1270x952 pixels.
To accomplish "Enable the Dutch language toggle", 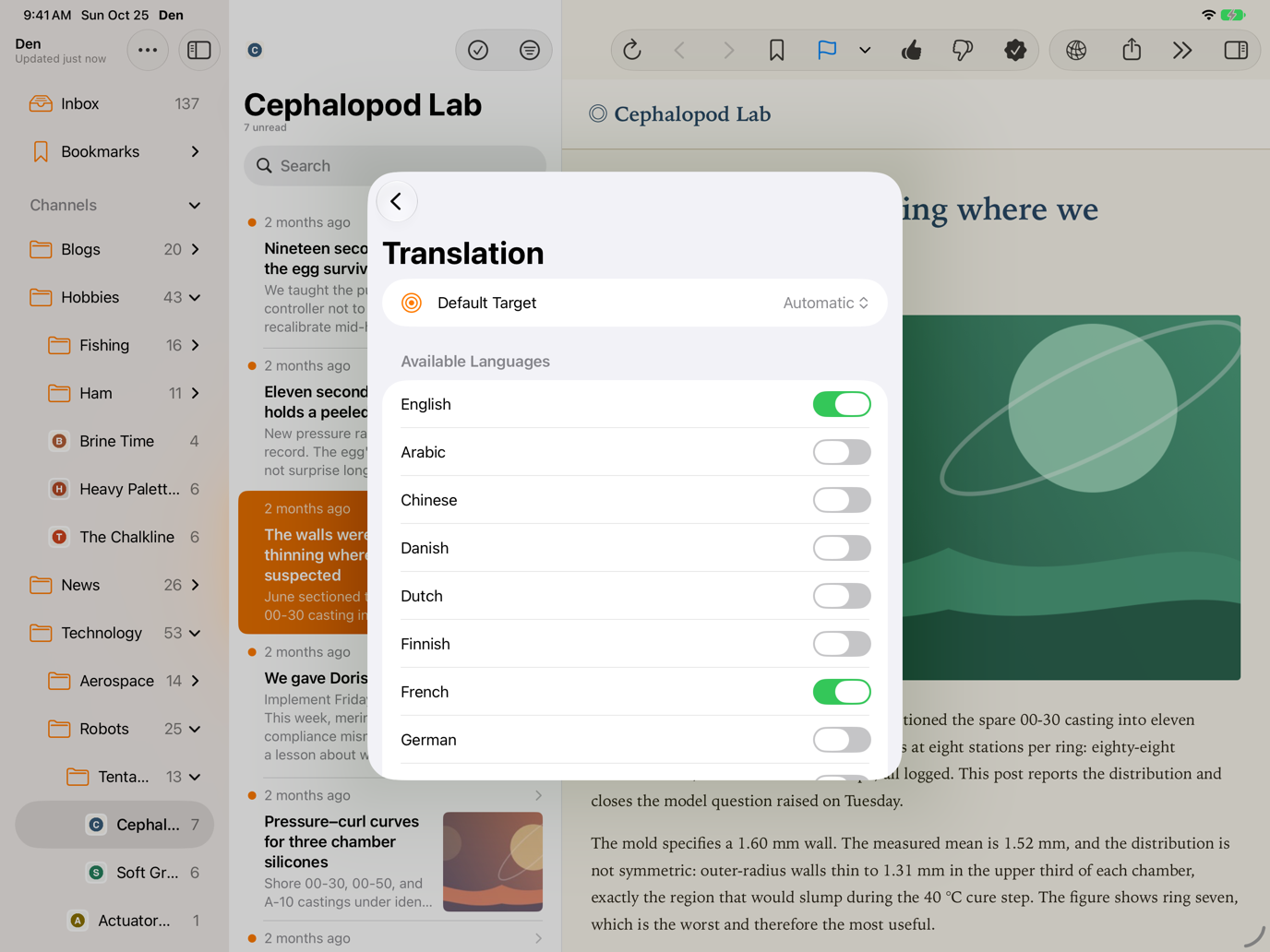I will click(x=842, y=596).
